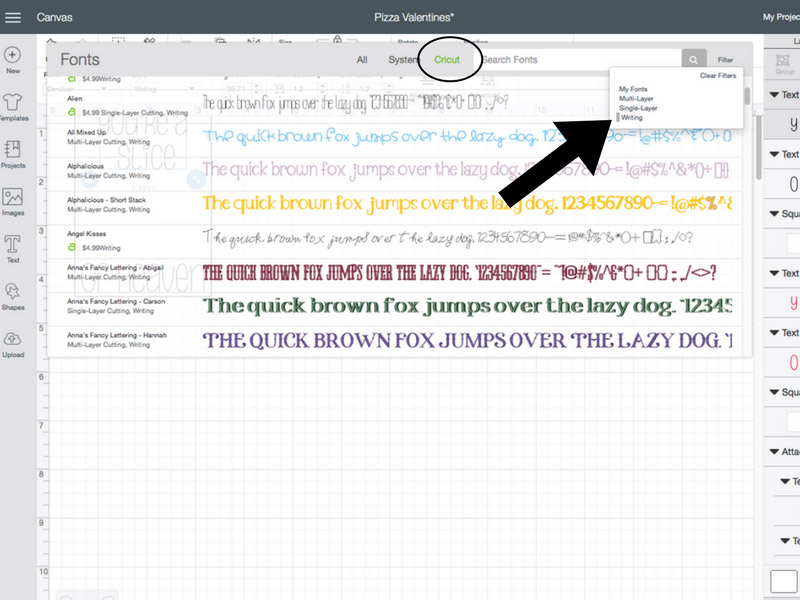Enable the My Fonts filter

click(x=633, y=89)
